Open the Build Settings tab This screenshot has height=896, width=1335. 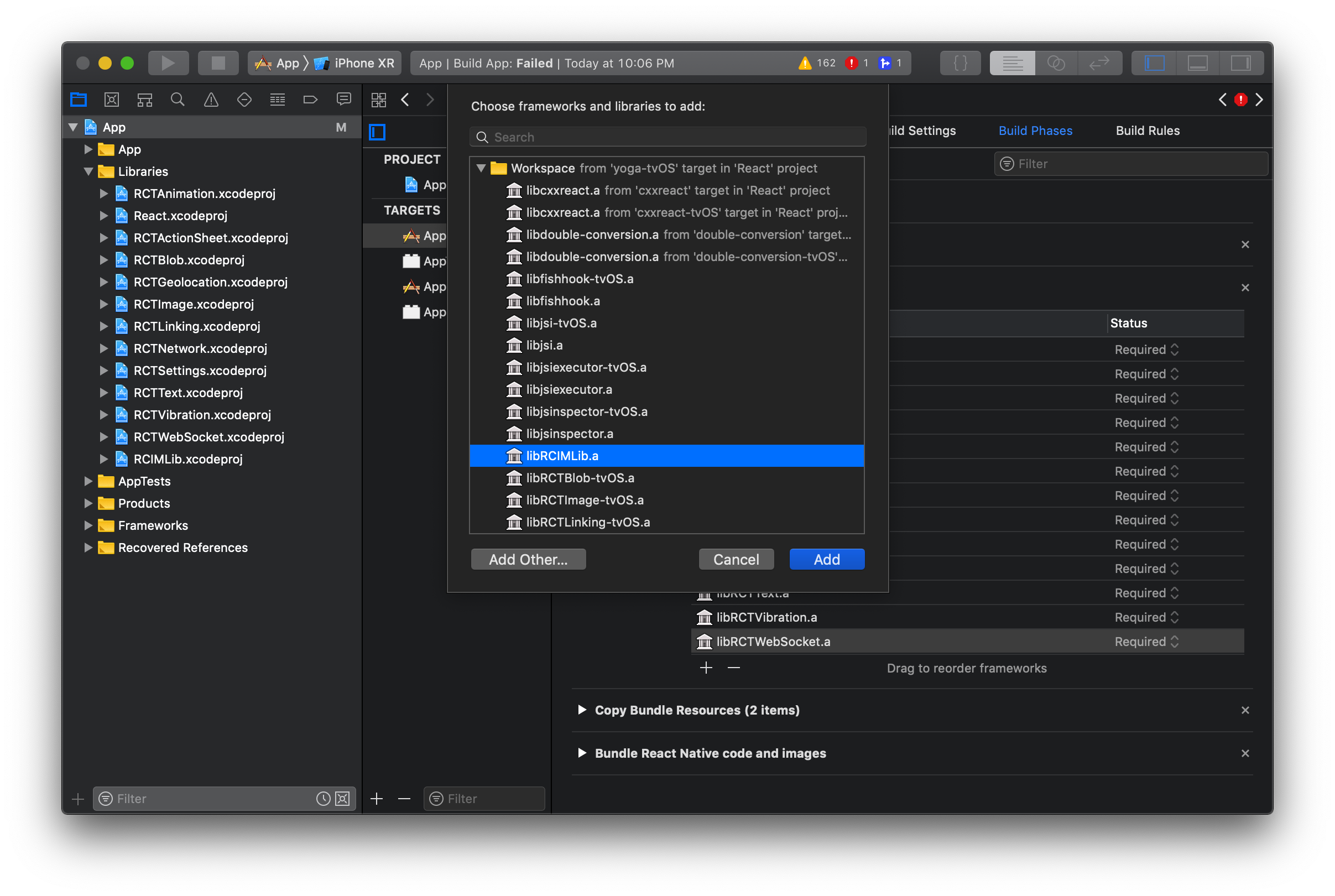[x=922, y=131]
